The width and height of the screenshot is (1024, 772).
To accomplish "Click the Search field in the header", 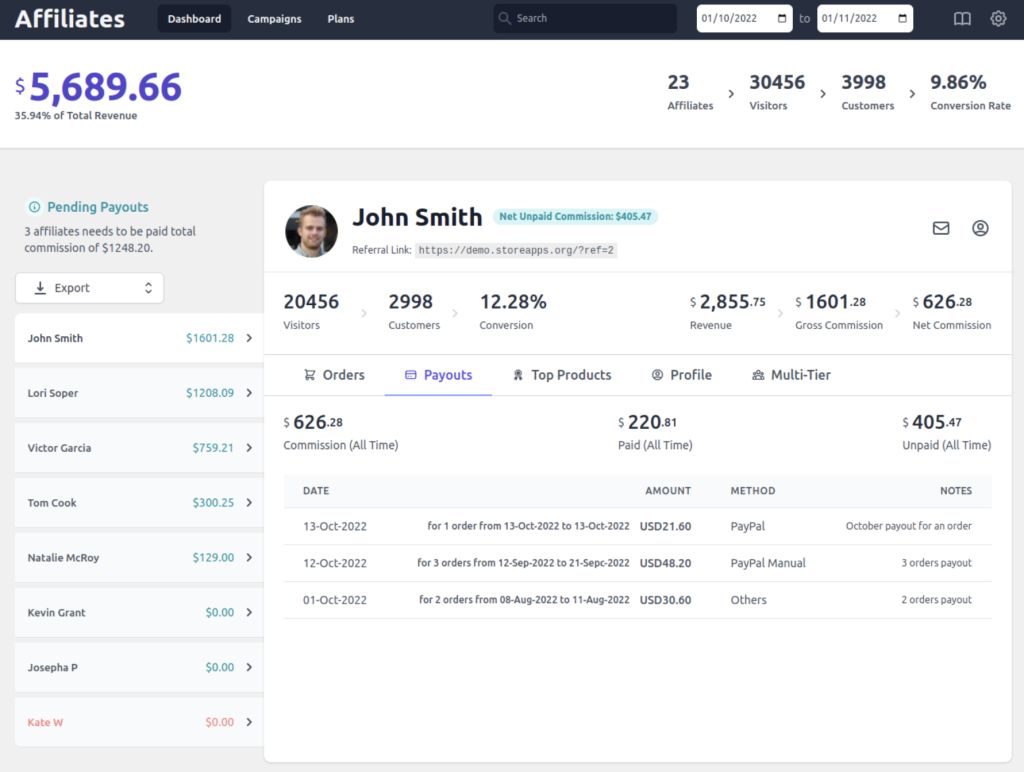I will 584,18.
